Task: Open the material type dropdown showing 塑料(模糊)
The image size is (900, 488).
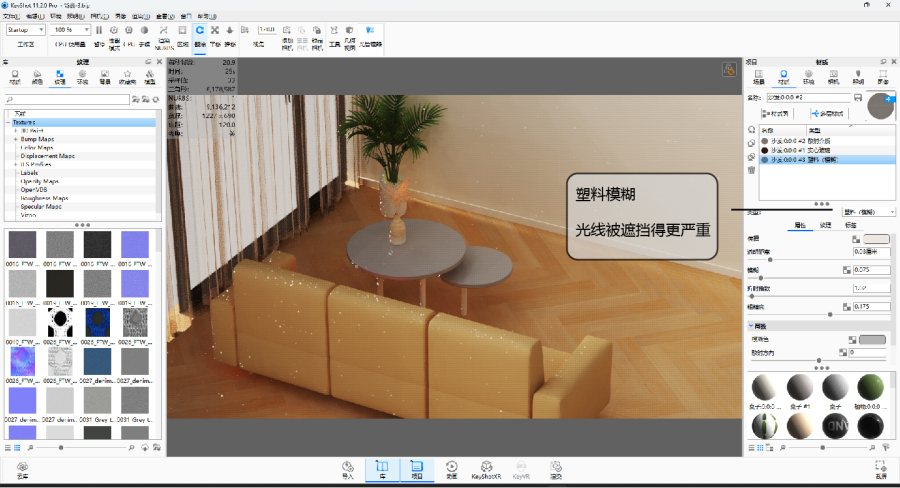Action: click(868, 212)
